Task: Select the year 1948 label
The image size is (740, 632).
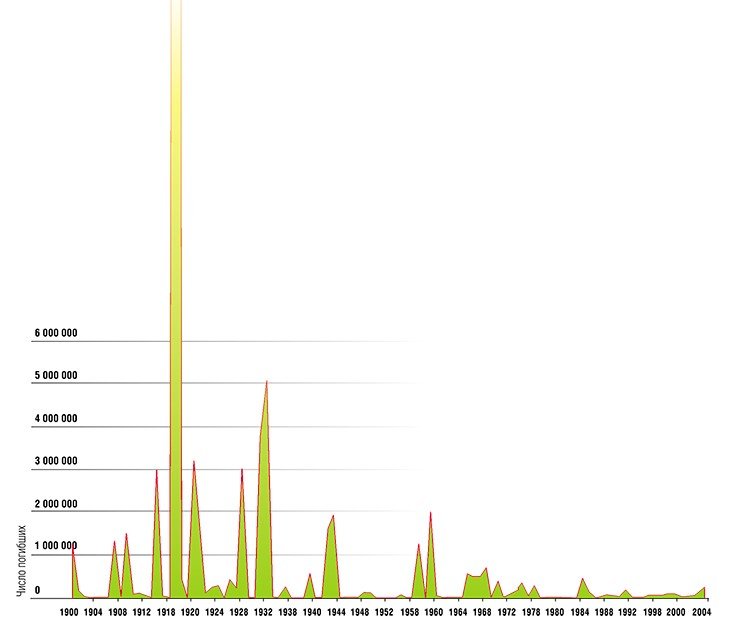Action: coord(360,613)
